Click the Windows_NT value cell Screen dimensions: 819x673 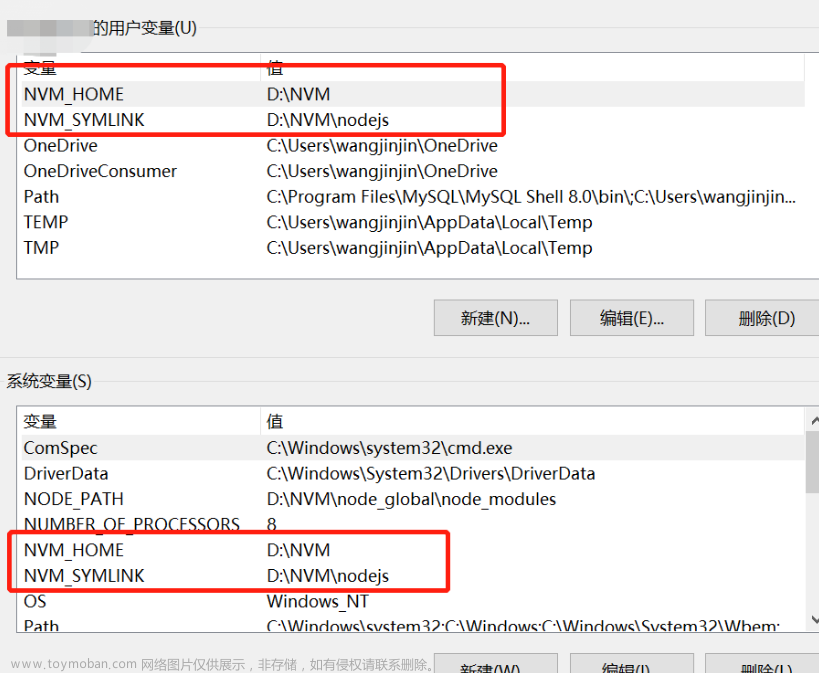(x=318, y=601)
